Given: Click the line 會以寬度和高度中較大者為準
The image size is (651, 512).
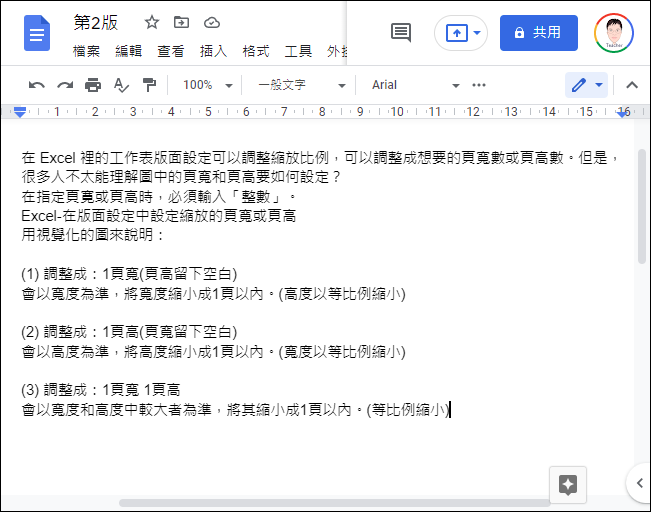Looking at the screenshot, I should pos(236,410).
